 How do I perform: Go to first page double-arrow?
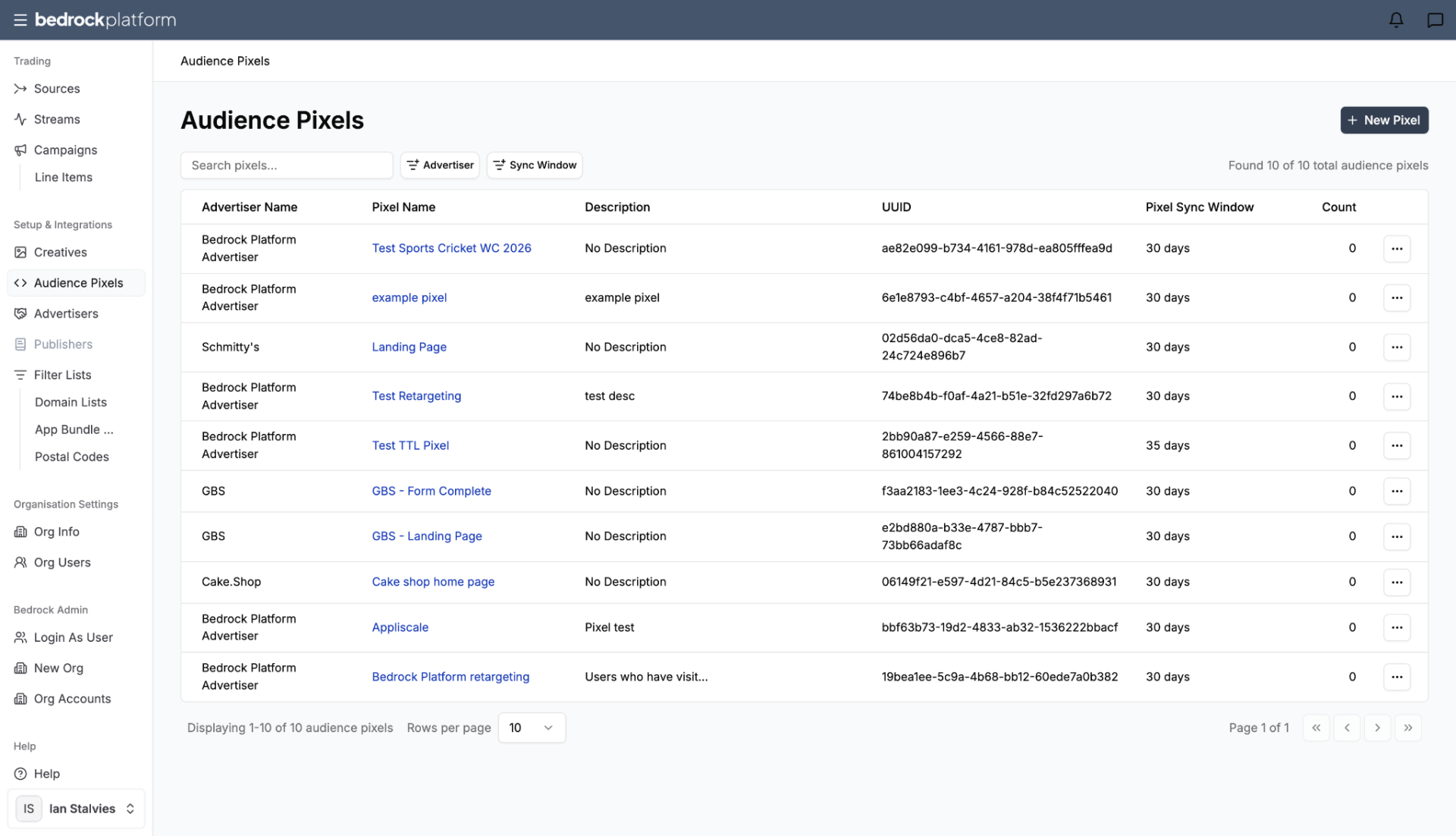click(x=1316, y=728)
